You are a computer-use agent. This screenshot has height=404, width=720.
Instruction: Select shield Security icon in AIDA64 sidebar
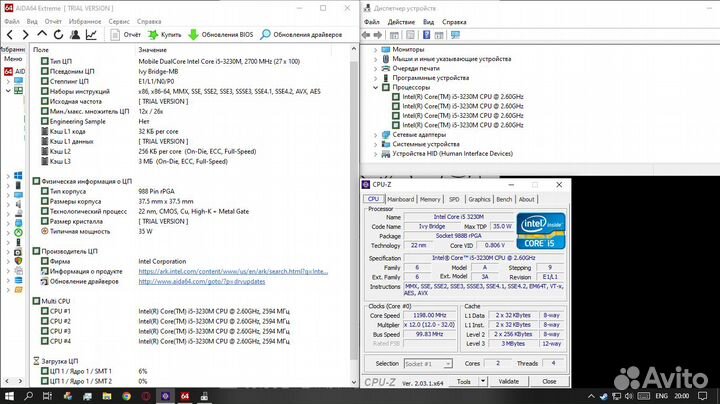18,261
